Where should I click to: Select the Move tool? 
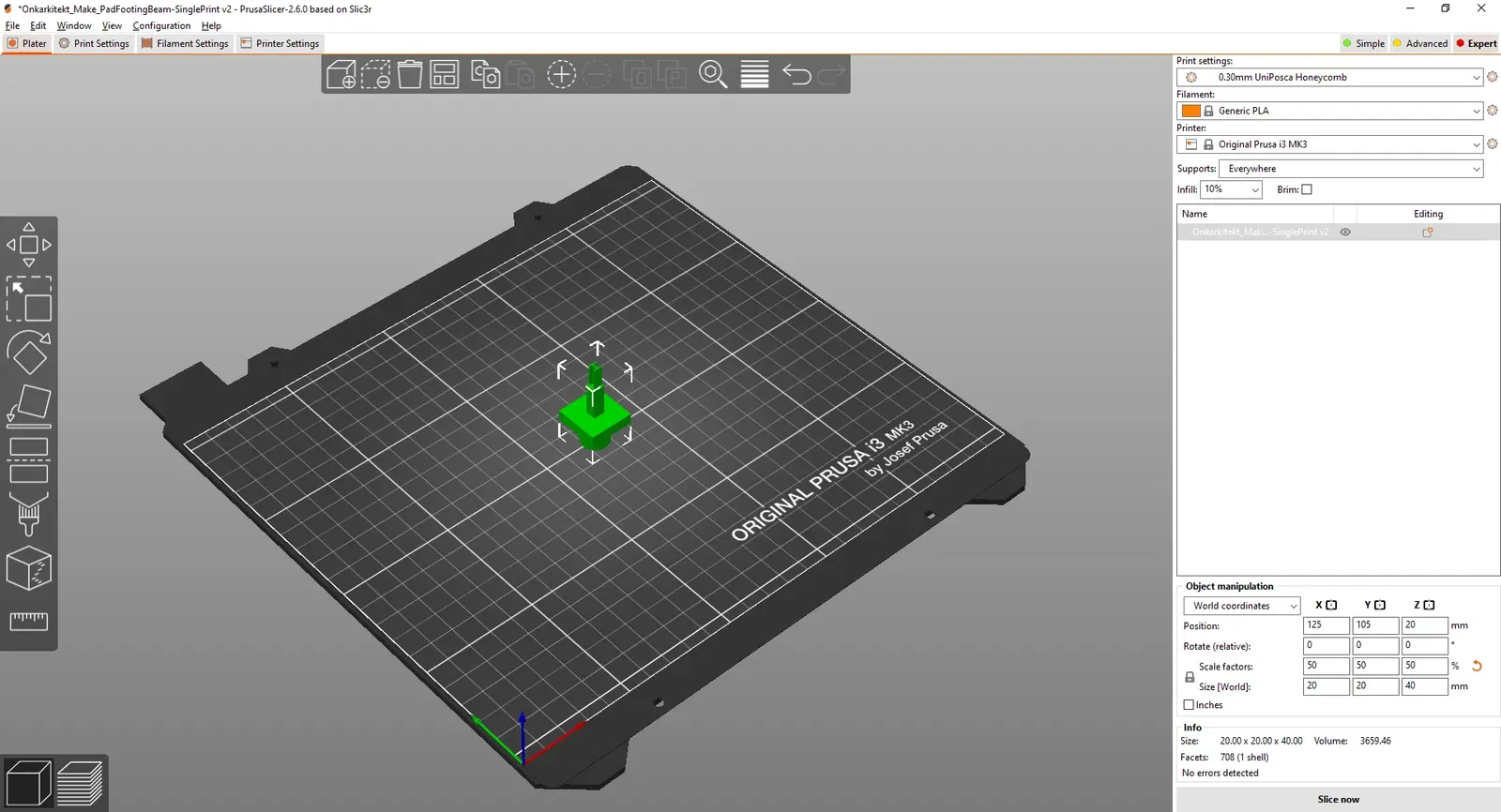[x=29, y=245]
